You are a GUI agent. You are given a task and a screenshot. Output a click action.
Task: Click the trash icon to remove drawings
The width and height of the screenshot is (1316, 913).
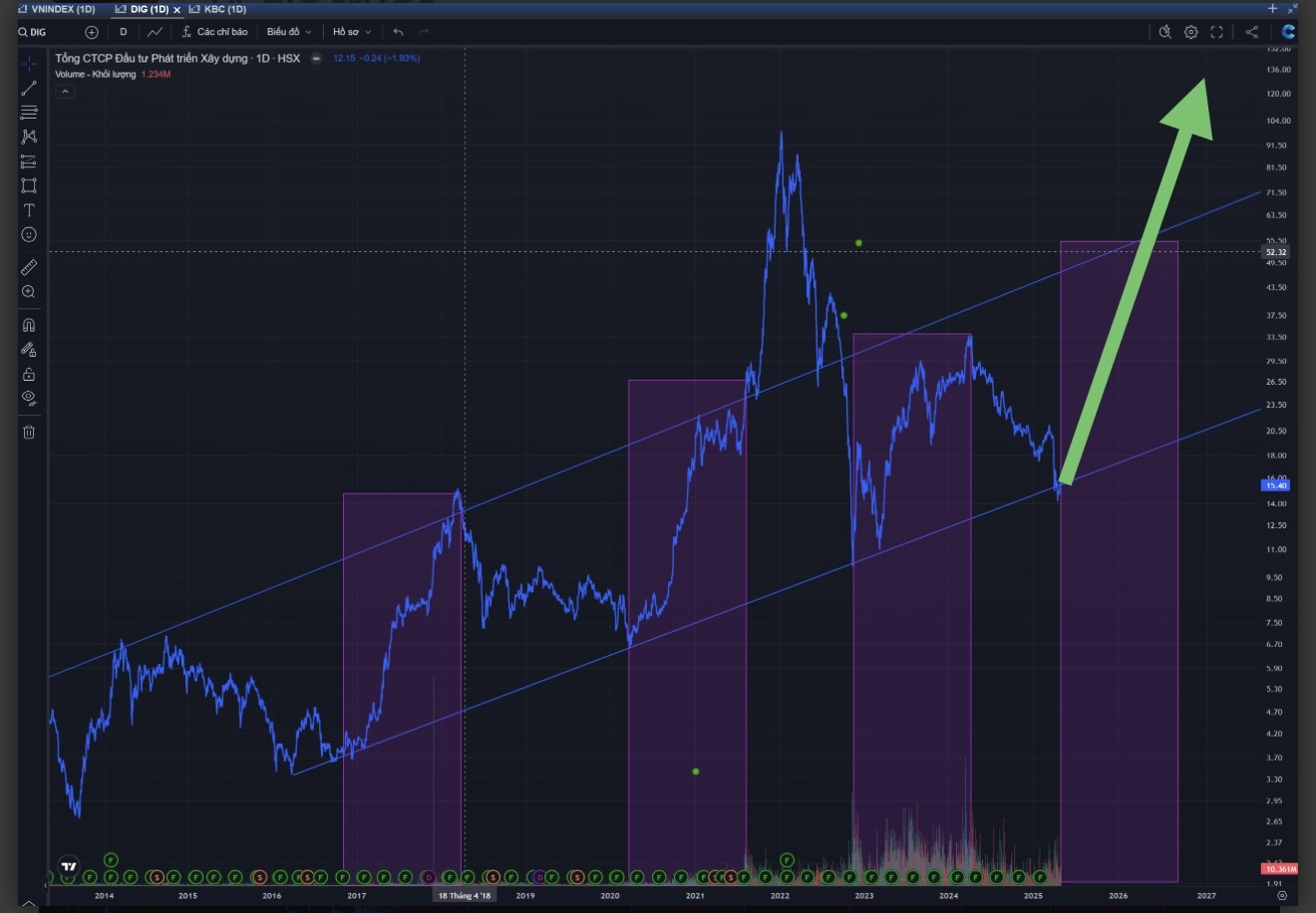[29, 432]
